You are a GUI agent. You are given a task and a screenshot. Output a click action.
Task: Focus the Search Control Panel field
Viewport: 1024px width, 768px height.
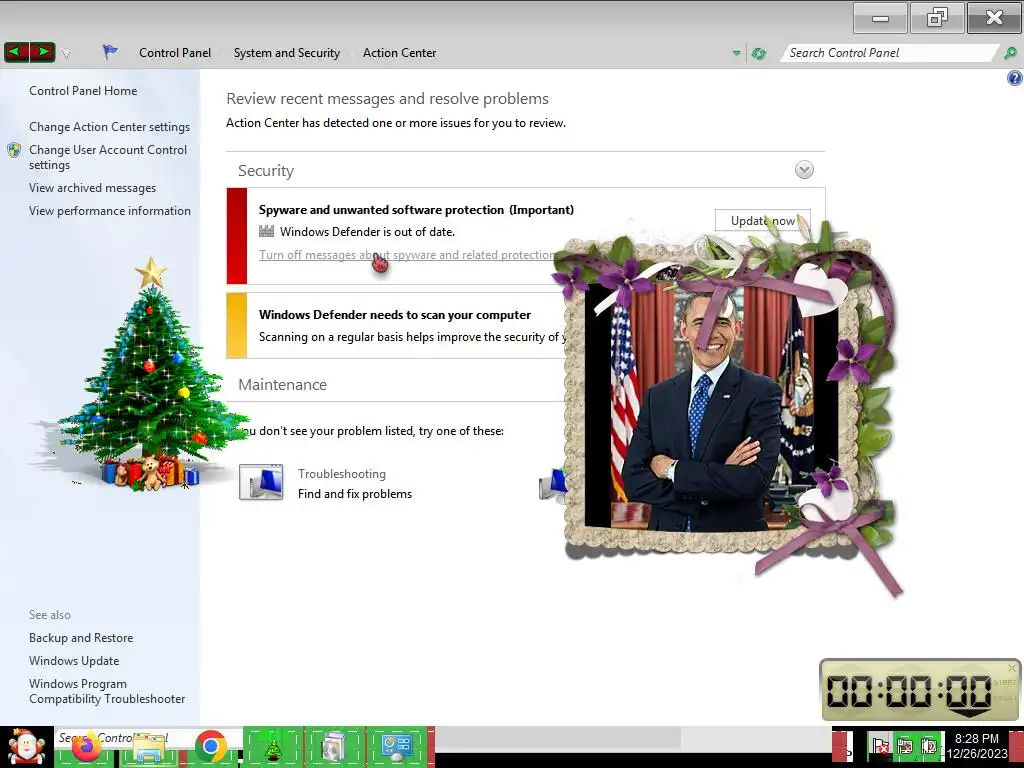pos(888,53)
